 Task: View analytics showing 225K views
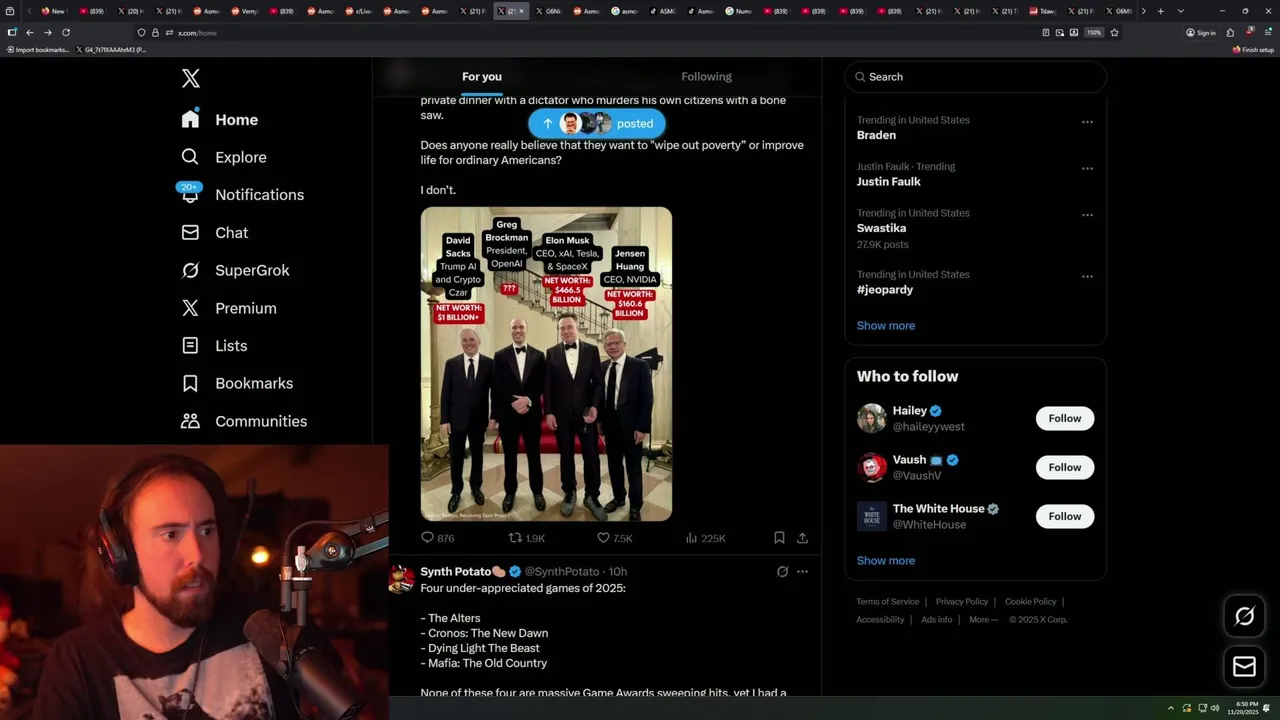point(705,538)
